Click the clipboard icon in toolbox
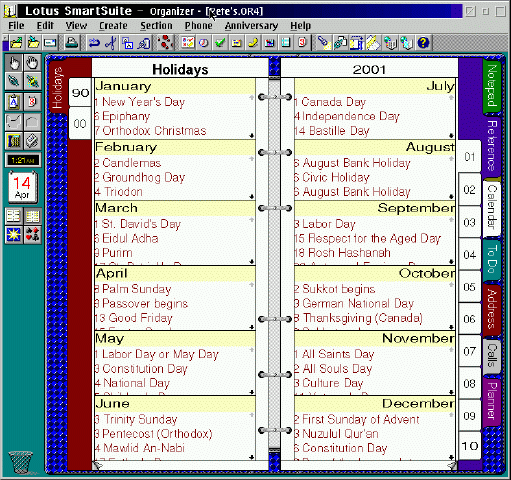Image resolution: width=511 pixels, height=480 pixels. point(14,102)
